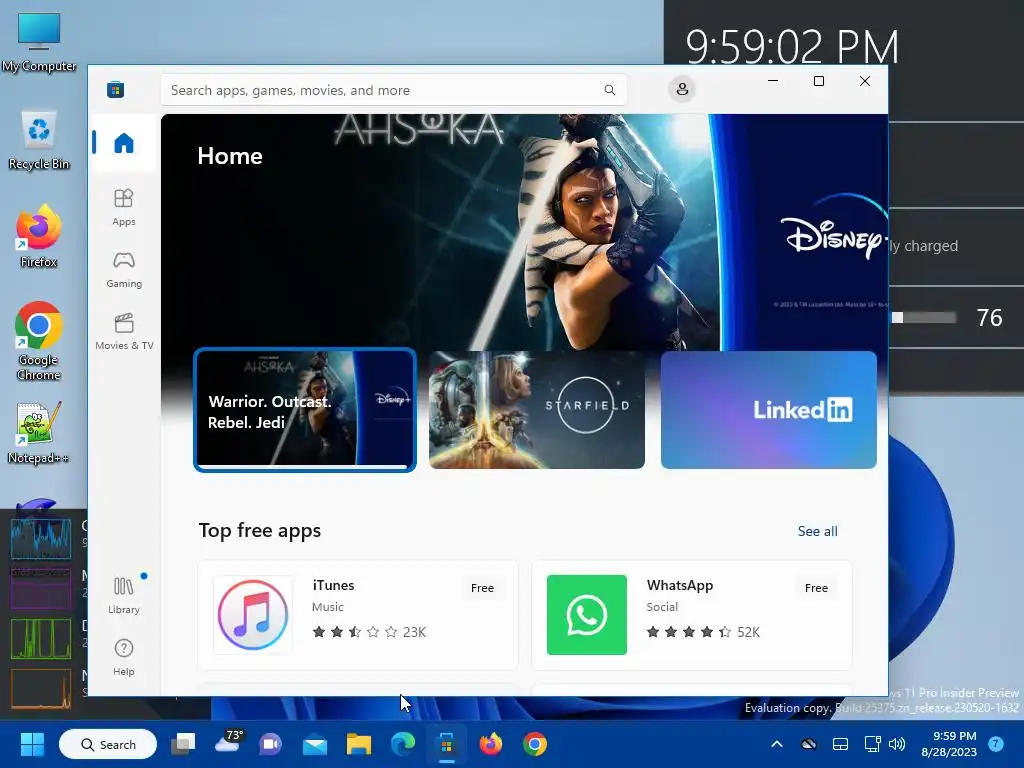
Task: Go to Gaming section in sidebar
Action: (x=123, y=269)
